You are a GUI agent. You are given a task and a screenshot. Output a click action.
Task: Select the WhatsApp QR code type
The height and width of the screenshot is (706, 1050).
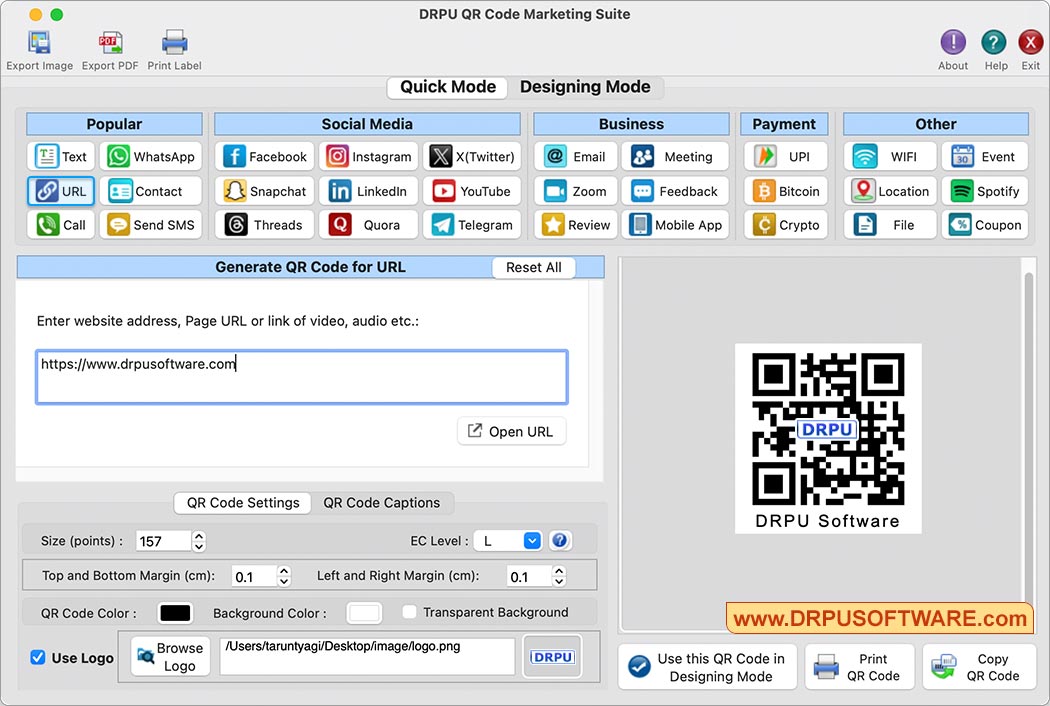151,156
